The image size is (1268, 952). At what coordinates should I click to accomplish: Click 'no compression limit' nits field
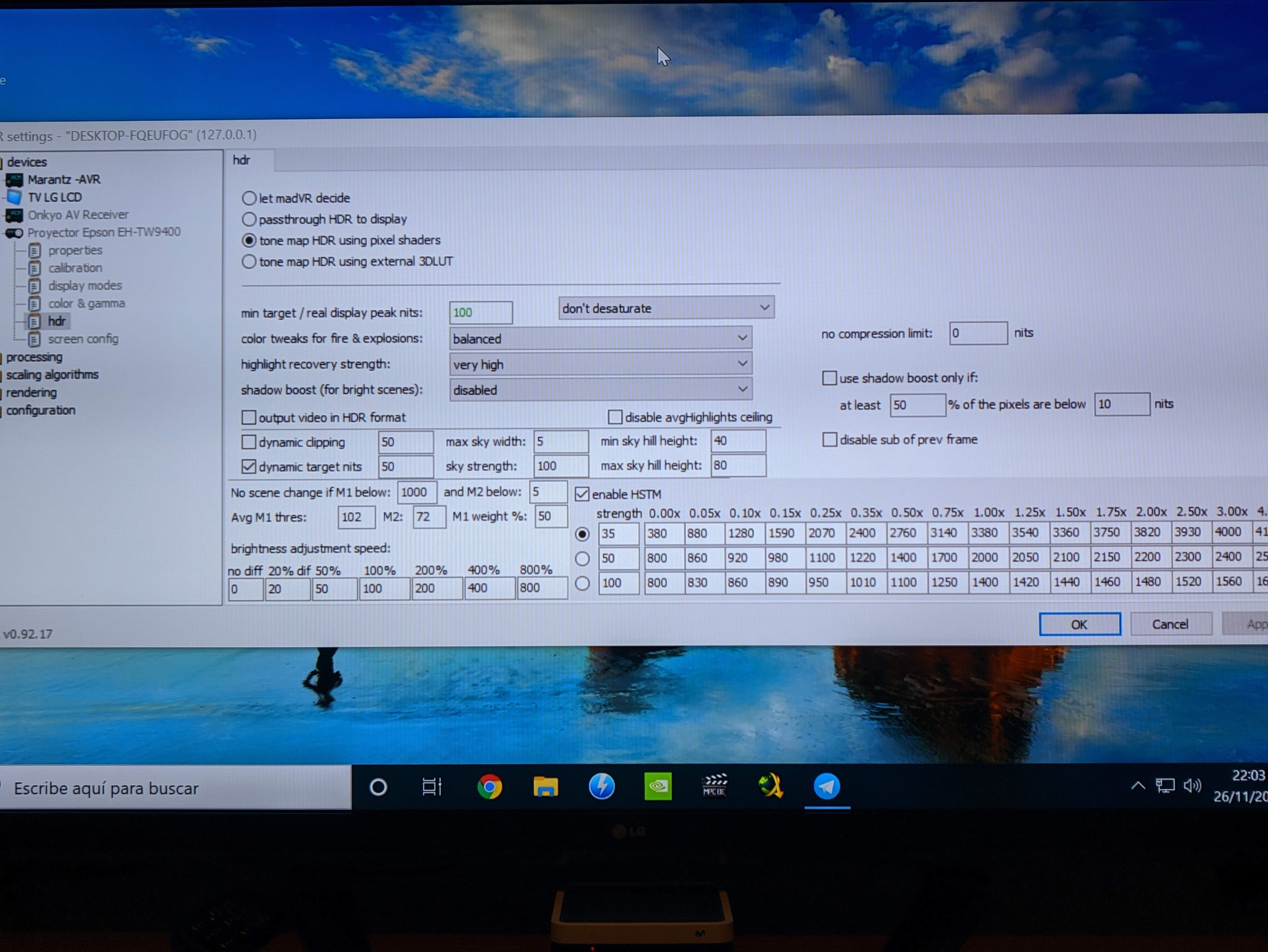tap(978, 333)
